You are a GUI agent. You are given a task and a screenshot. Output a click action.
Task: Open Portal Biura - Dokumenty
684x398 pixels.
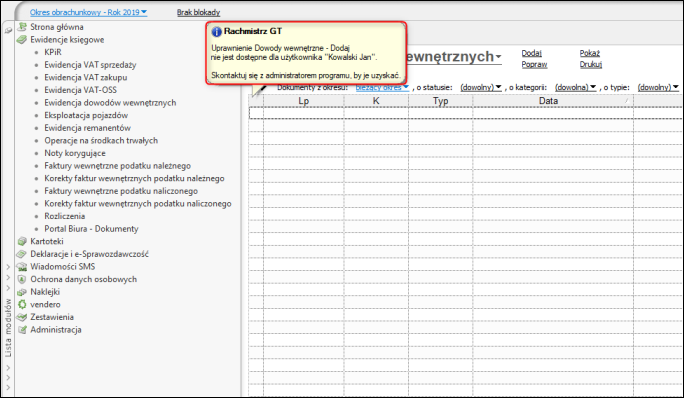pyautogui.click(x=91, y=229)
